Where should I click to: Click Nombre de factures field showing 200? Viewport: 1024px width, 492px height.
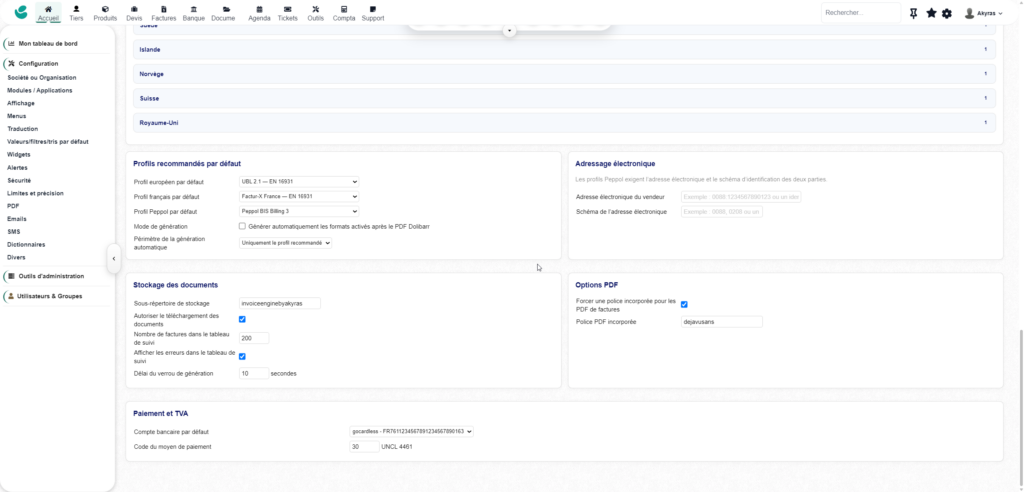point(254,338)
